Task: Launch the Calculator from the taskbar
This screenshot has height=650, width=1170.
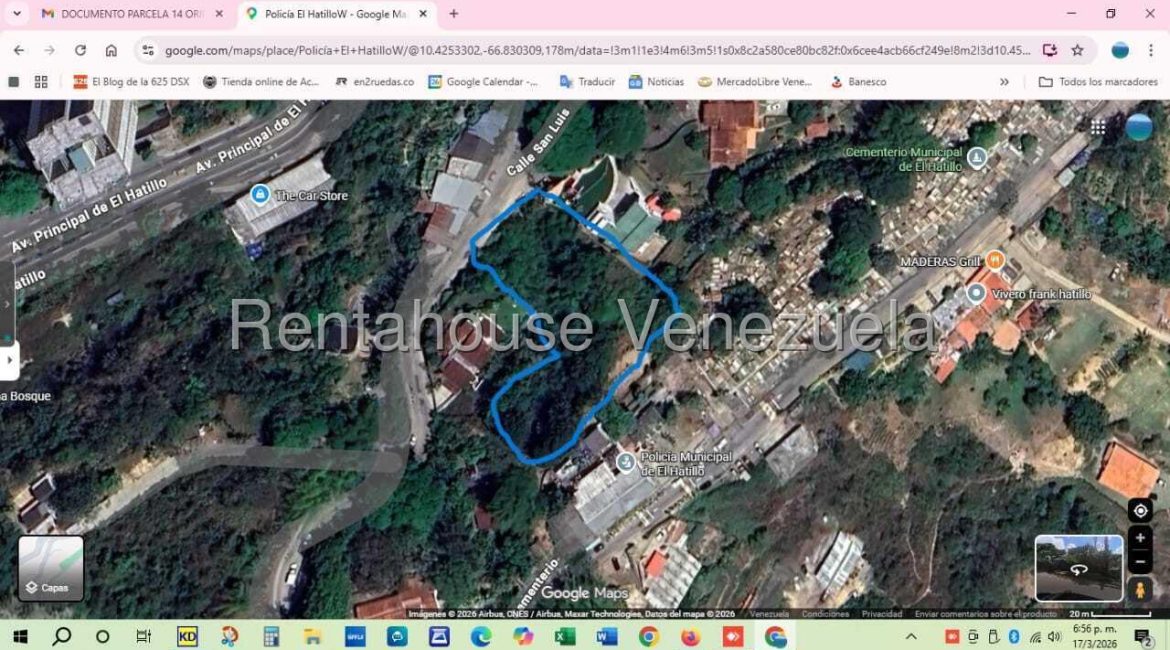Action: click(271, 637)
